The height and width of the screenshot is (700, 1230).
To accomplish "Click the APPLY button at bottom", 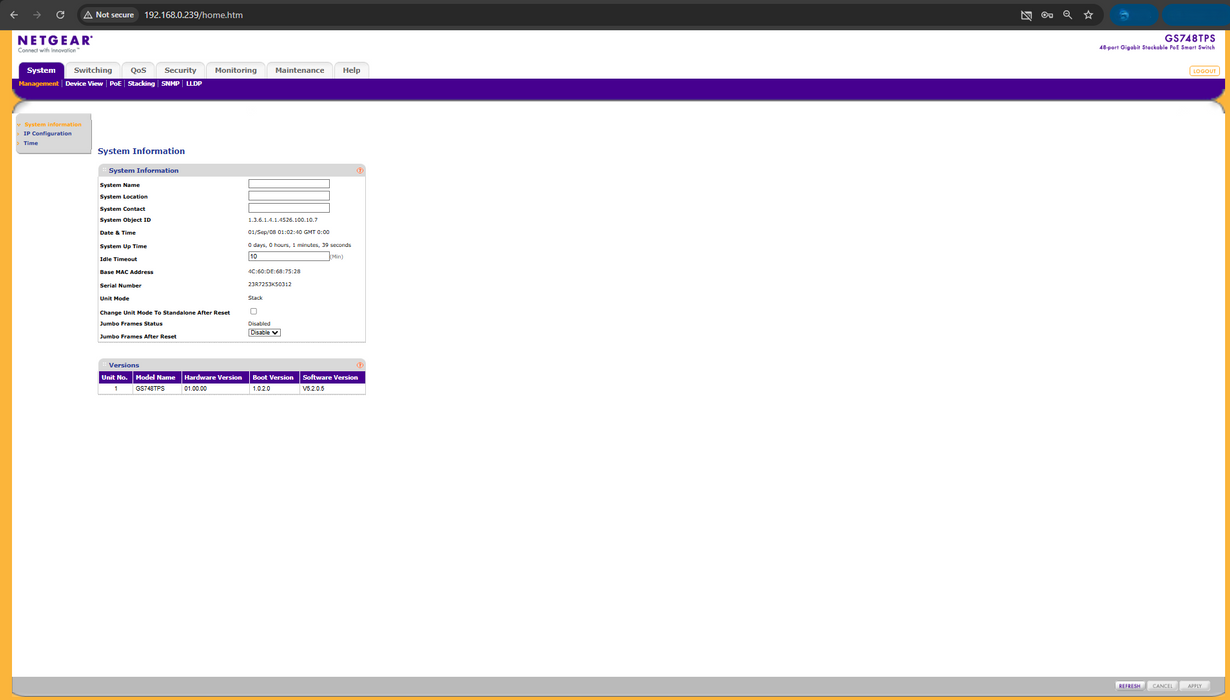I will [1194, 686].
